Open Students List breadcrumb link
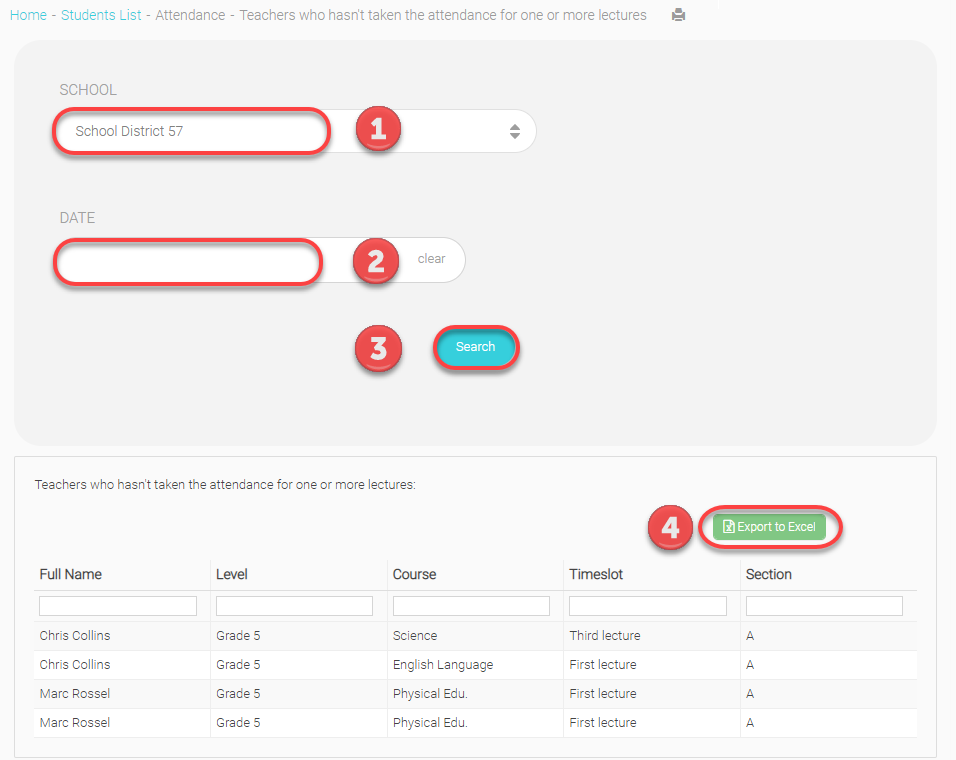This screenshot has width=956, height=760. tap(101, 15)
